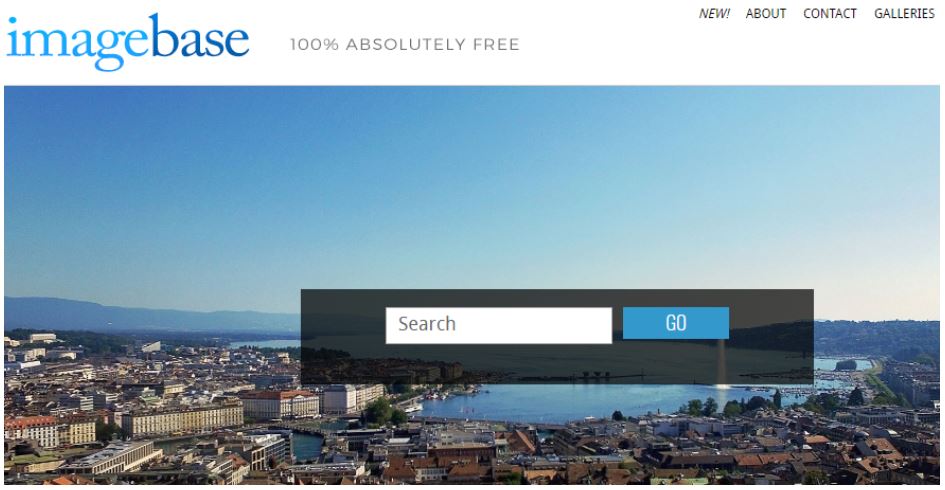
Task: Click the clear blue sky in hero photo
Action: click(470, 181)
